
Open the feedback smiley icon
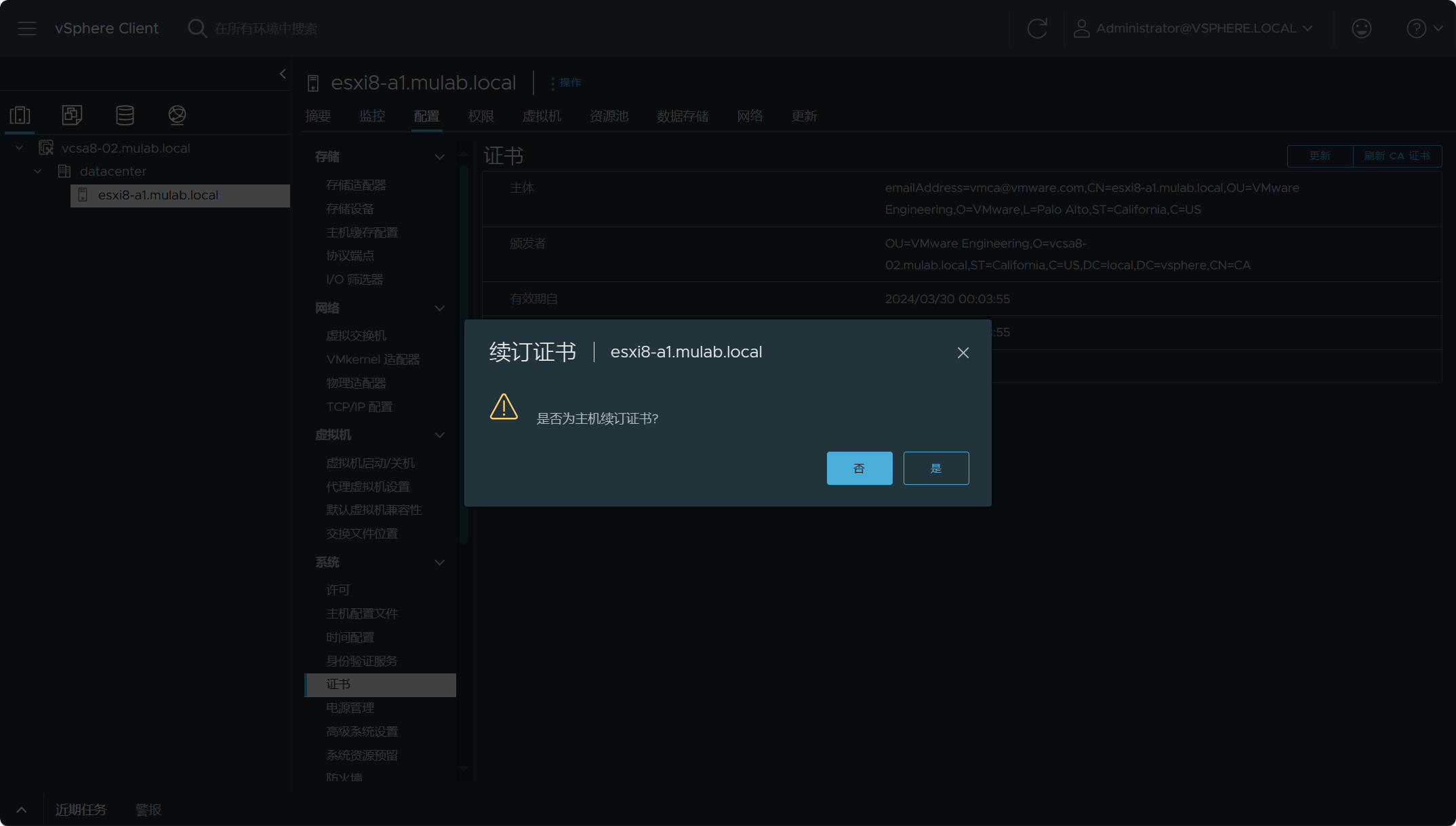click(1362, 28)
